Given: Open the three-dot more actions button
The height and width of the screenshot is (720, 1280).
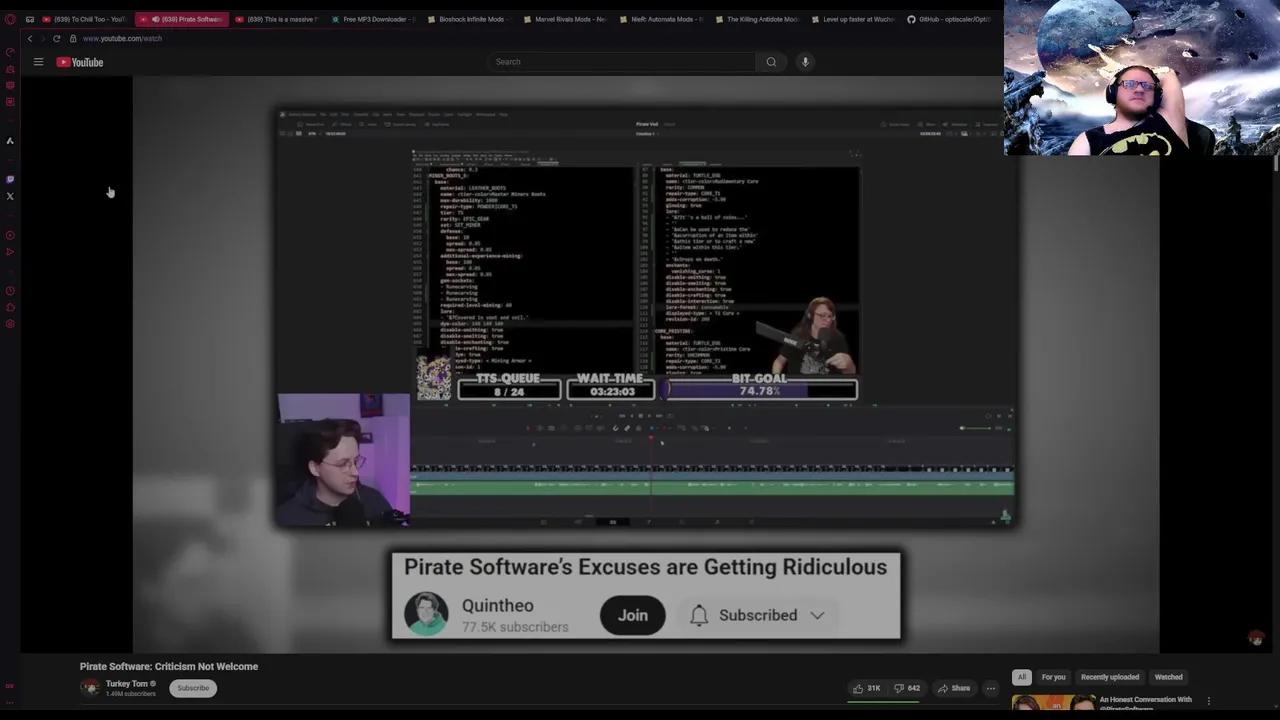Looking at the screenshot, I should pyautogui.click(x=991, y=688).
